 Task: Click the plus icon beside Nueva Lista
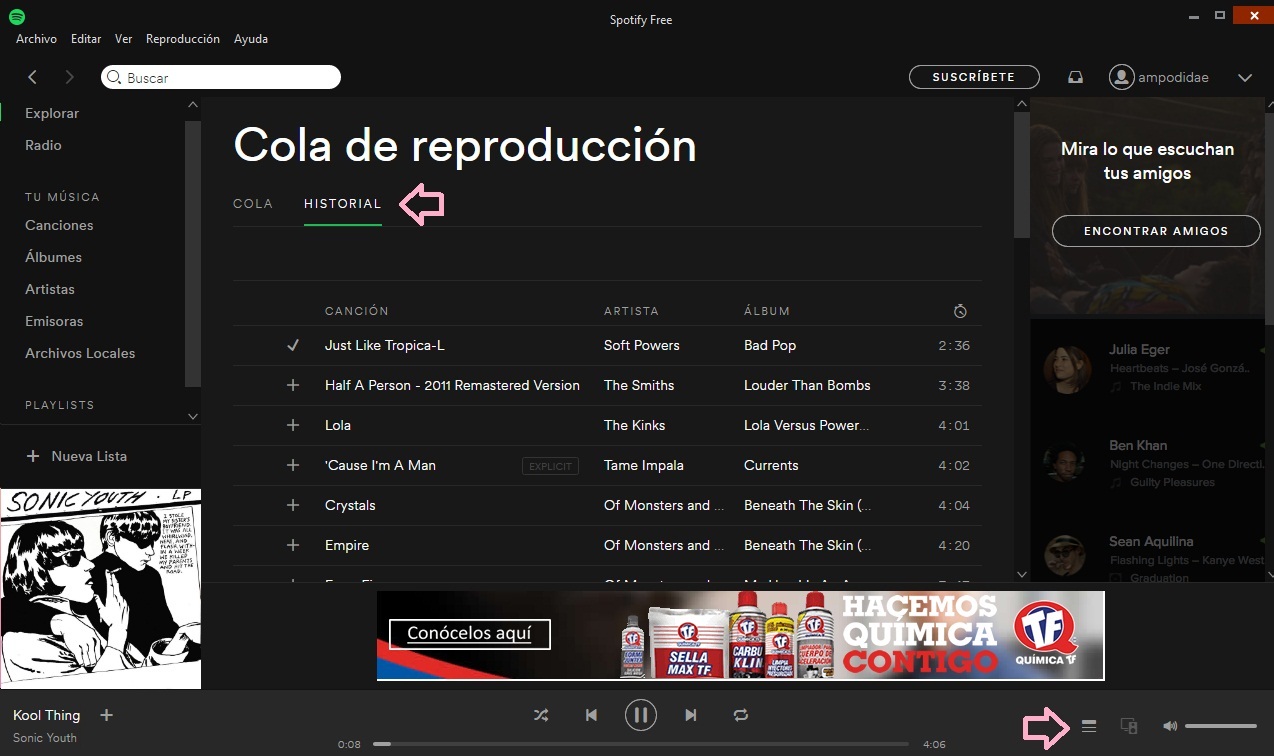pyautogui.click(x=33, y=456)
